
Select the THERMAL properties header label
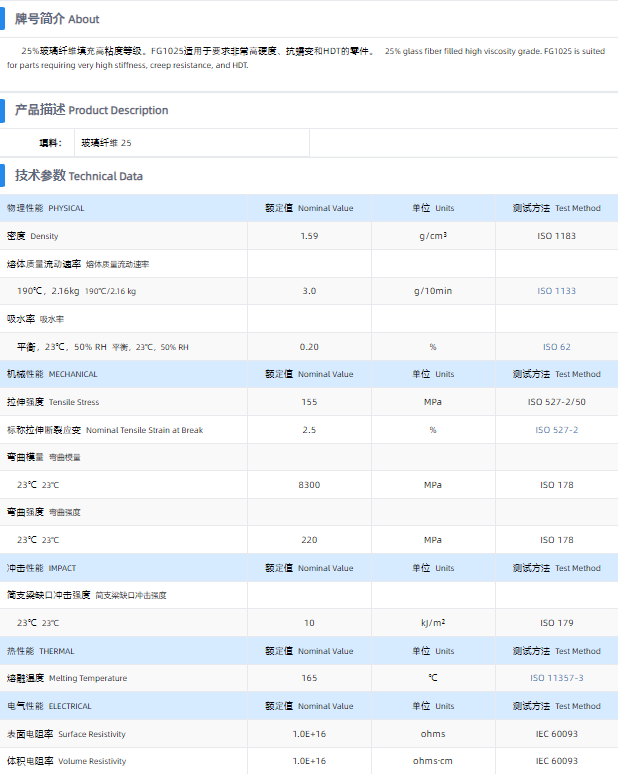click(41, 651)
